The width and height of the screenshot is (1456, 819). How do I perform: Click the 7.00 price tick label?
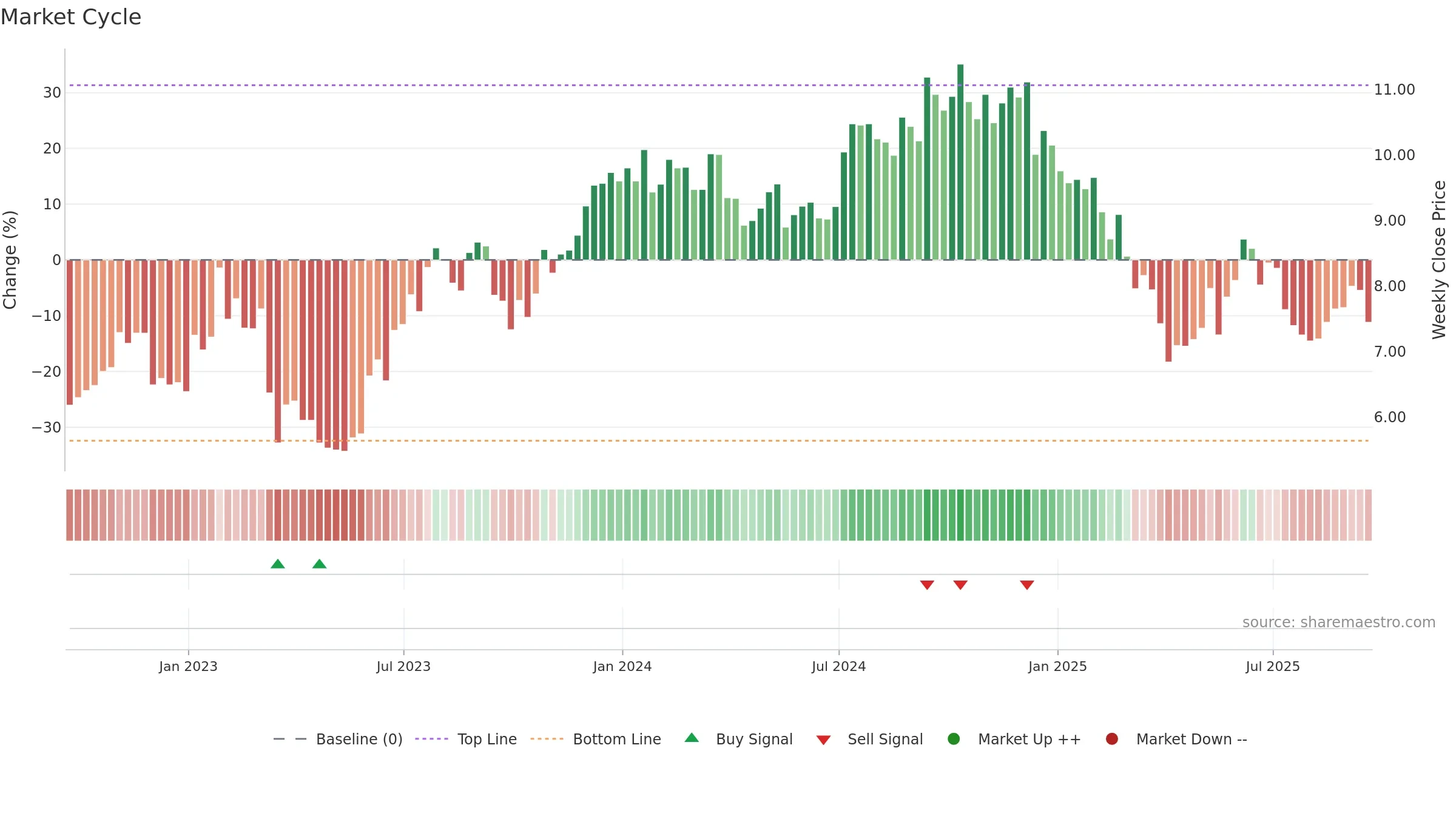click(x=1390, y=352)
